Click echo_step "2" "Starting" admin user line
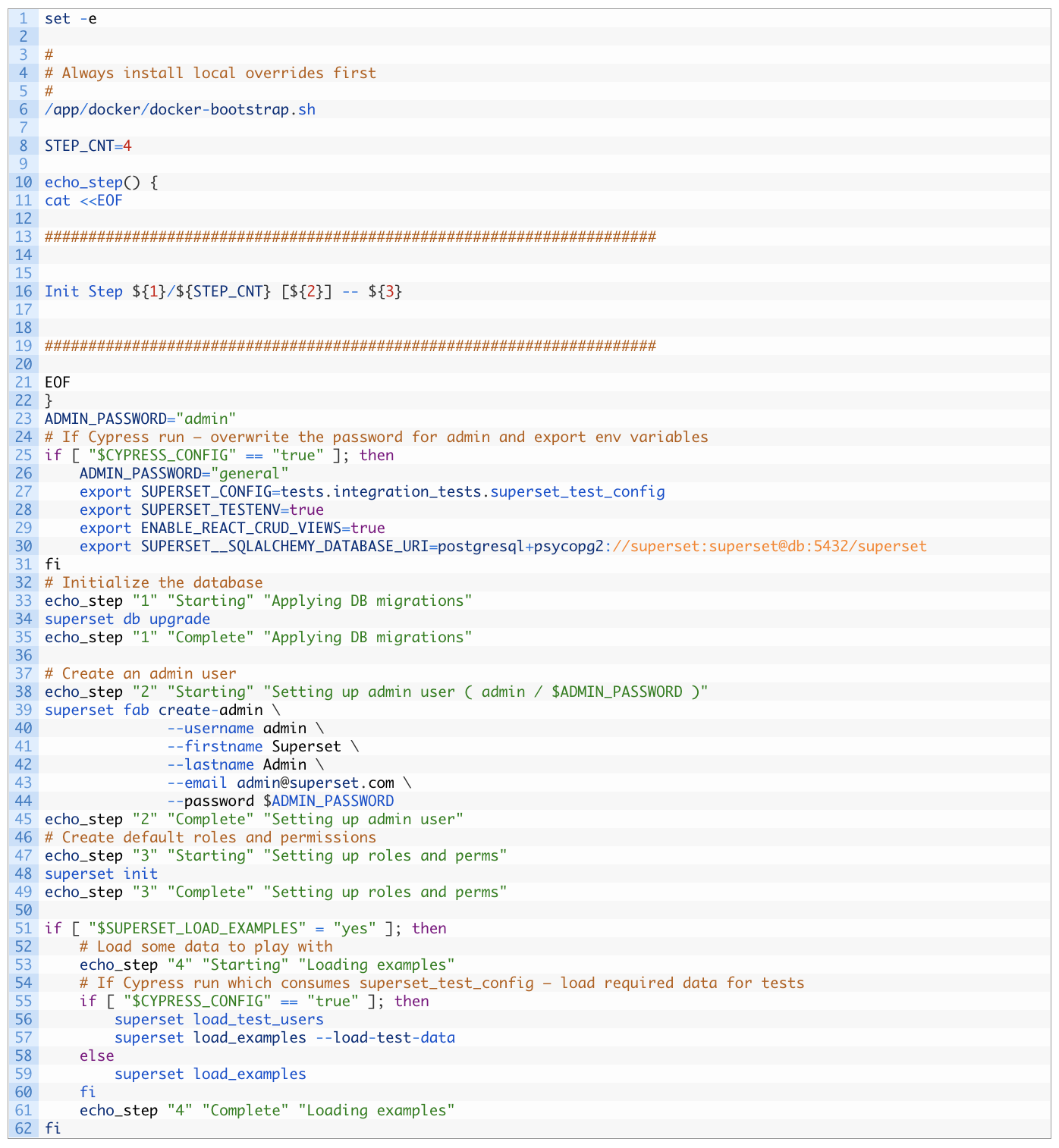 (376, 692)
